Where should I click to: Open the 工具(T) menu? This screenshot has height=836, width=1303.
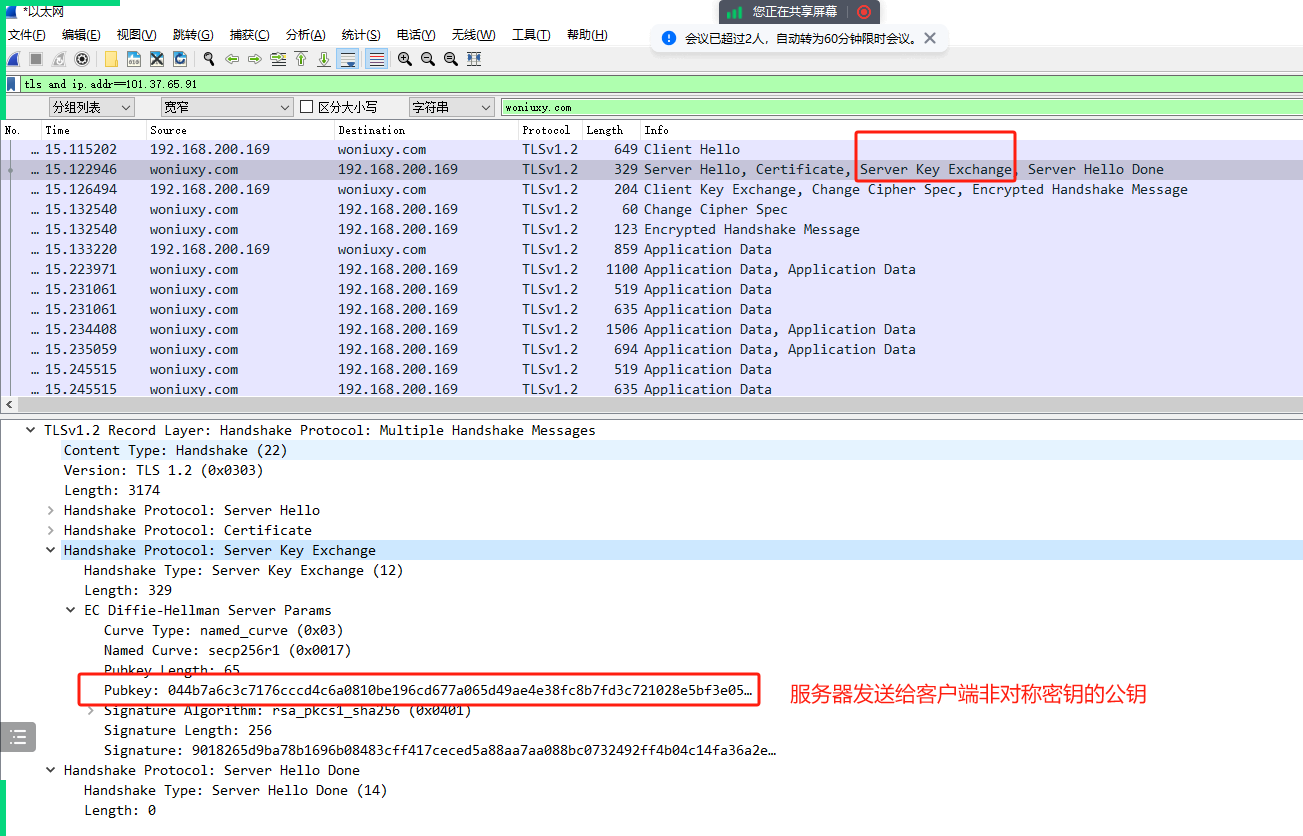[x=531, y=35]
